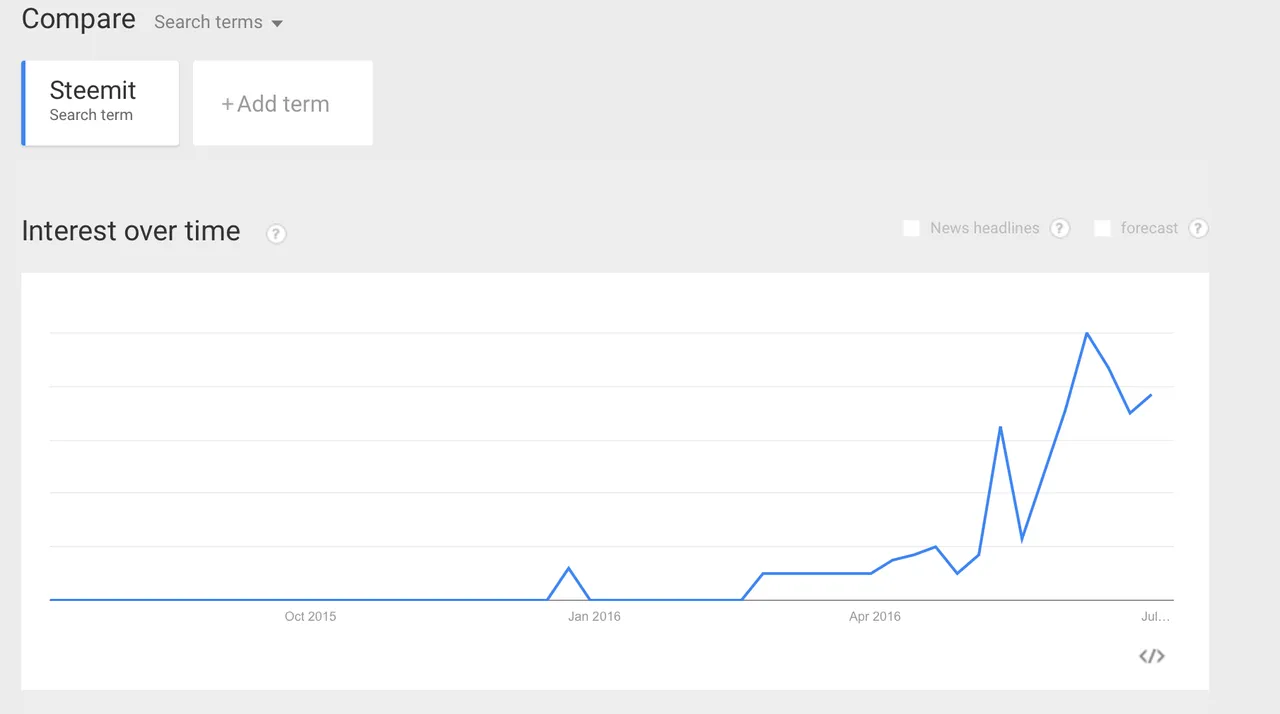Click the truncated Jul axis label
Screen dimensions: 1280x714
click(x=1155, y=617)
